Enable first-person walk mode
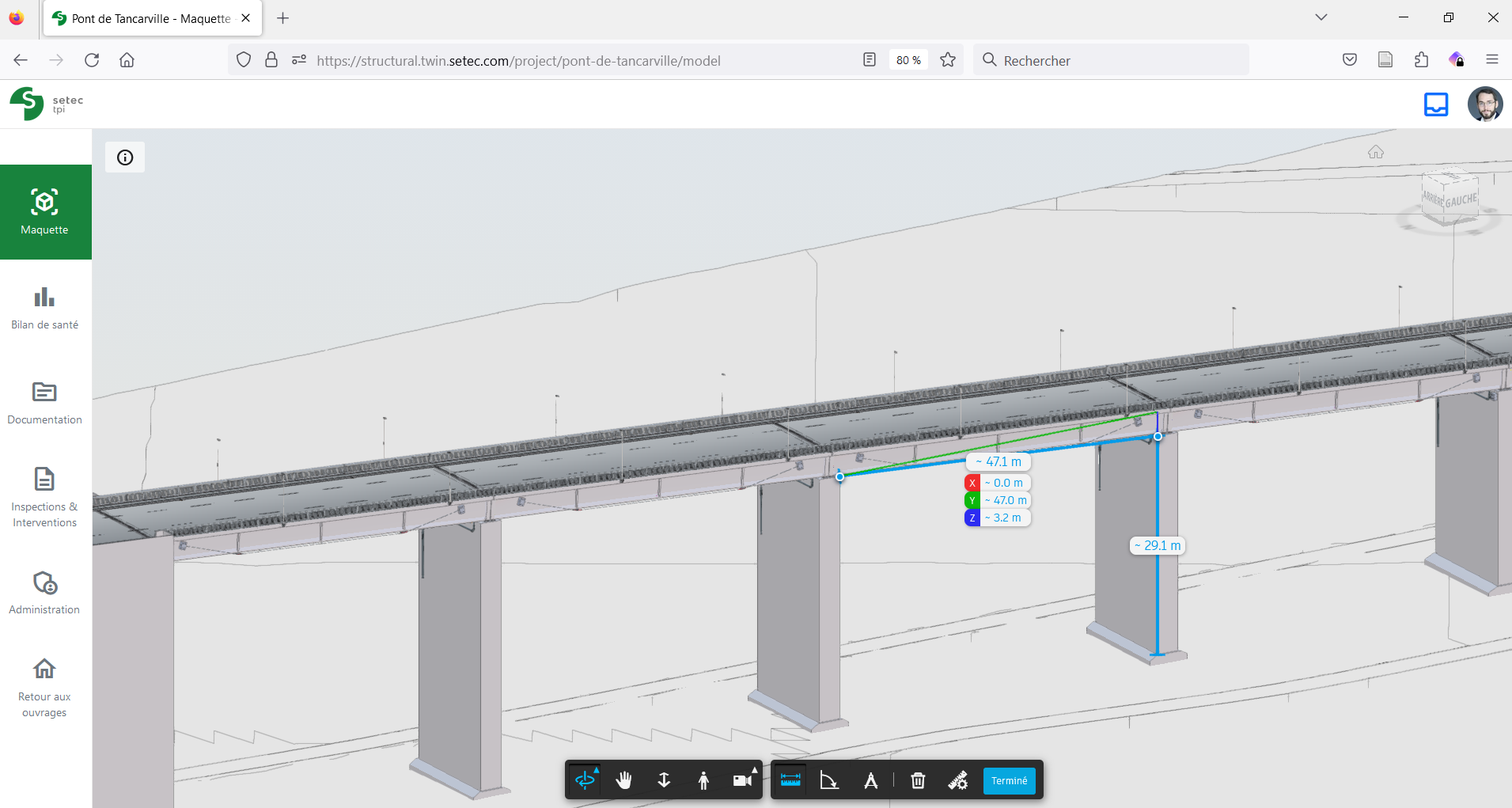The height and width of the screenshot is (808, 1512). tap(703, 780)
